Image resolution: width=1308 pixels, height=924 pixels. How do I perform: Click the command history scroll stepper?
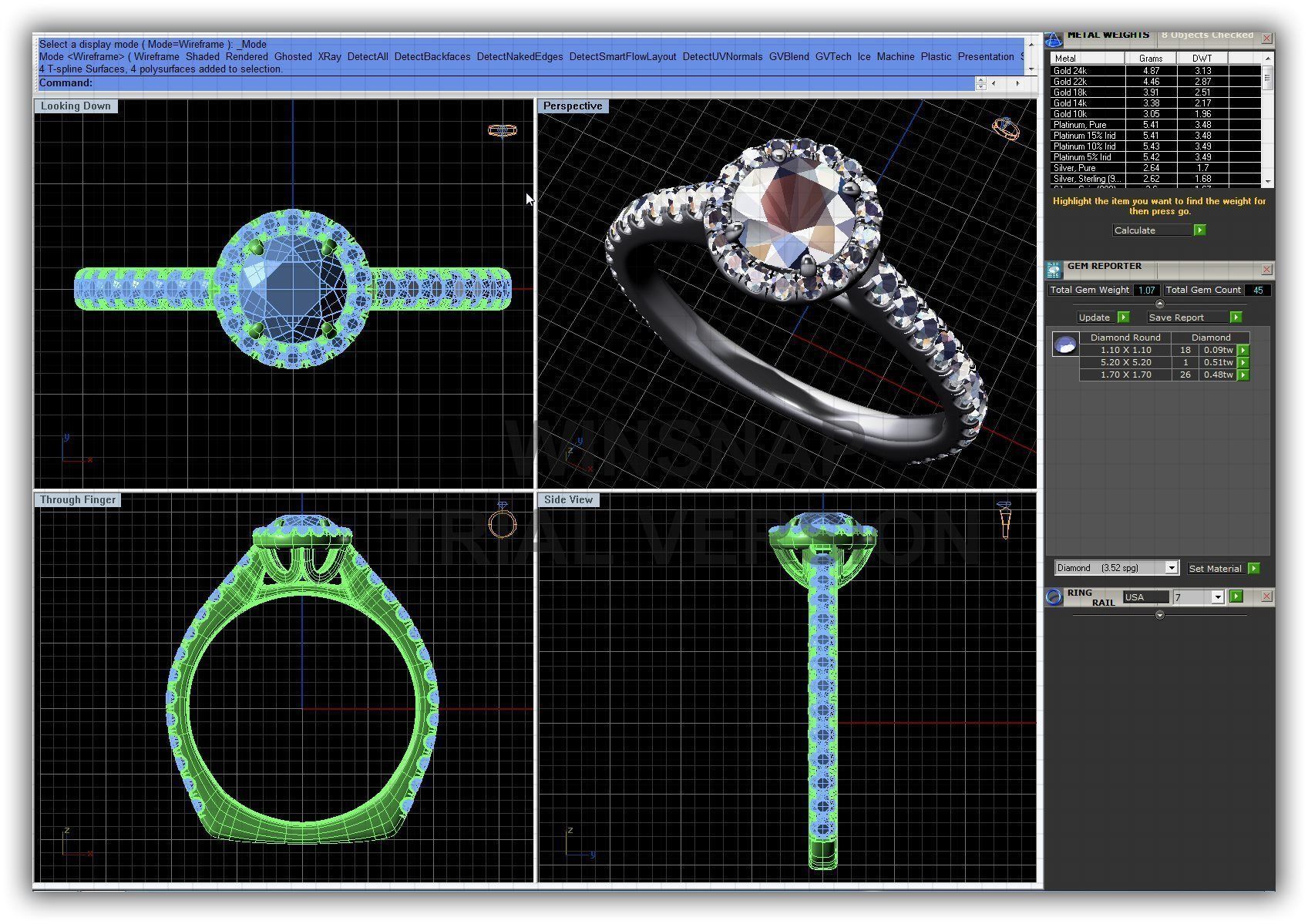(980, 83)
